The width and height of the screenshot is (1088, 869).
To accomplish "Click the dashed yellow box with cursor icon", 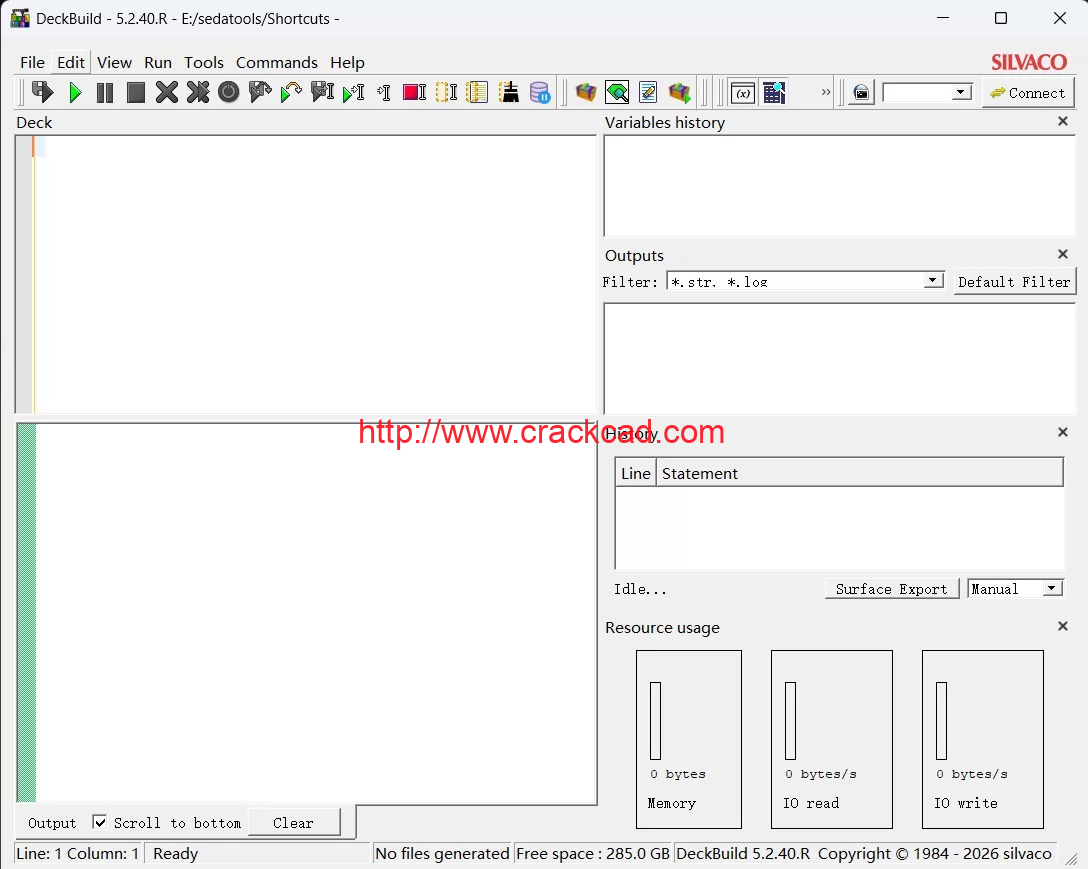I will tap(446, 92).
